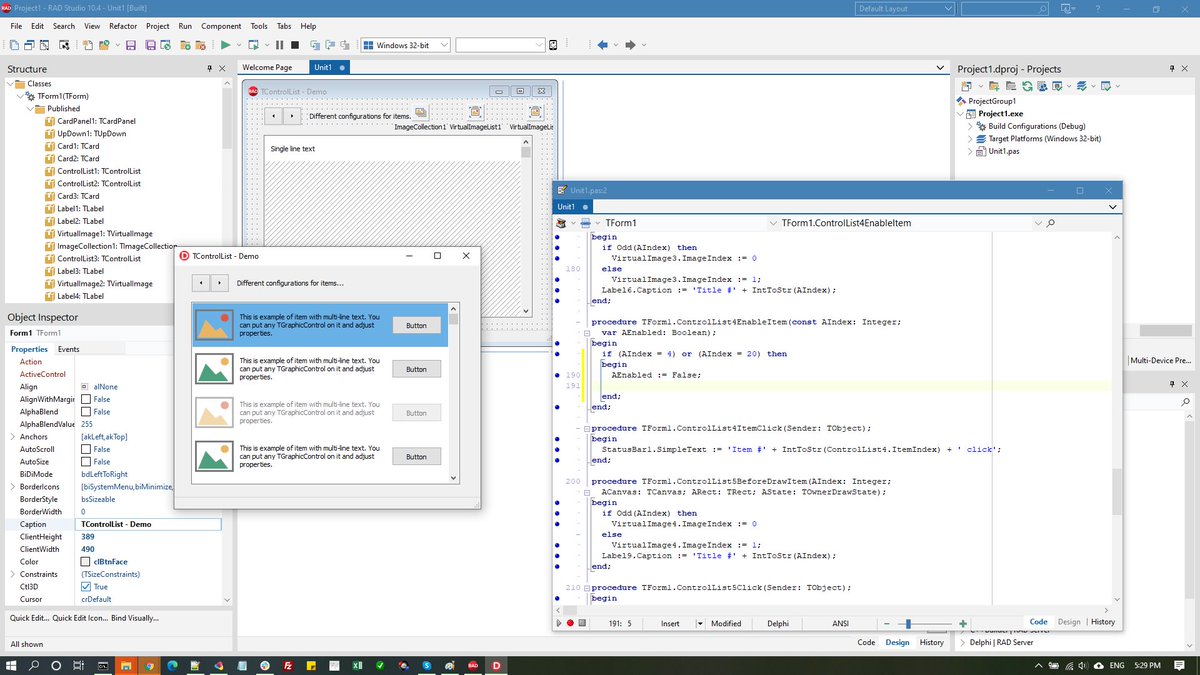Toggle the AlphaBlend checkbox
The height and width of the screenshot is (675, 1200).
click(85, 411)
